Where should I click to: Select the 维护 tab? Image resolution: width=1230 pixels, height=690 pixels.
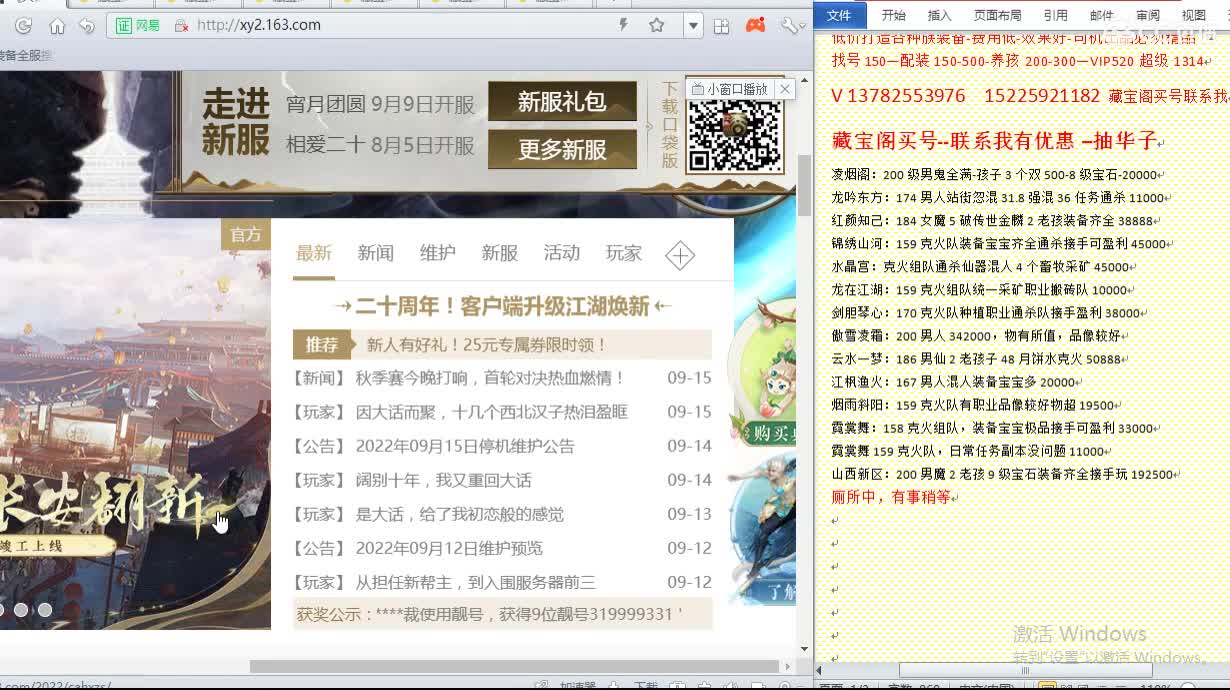pos(437,253)
